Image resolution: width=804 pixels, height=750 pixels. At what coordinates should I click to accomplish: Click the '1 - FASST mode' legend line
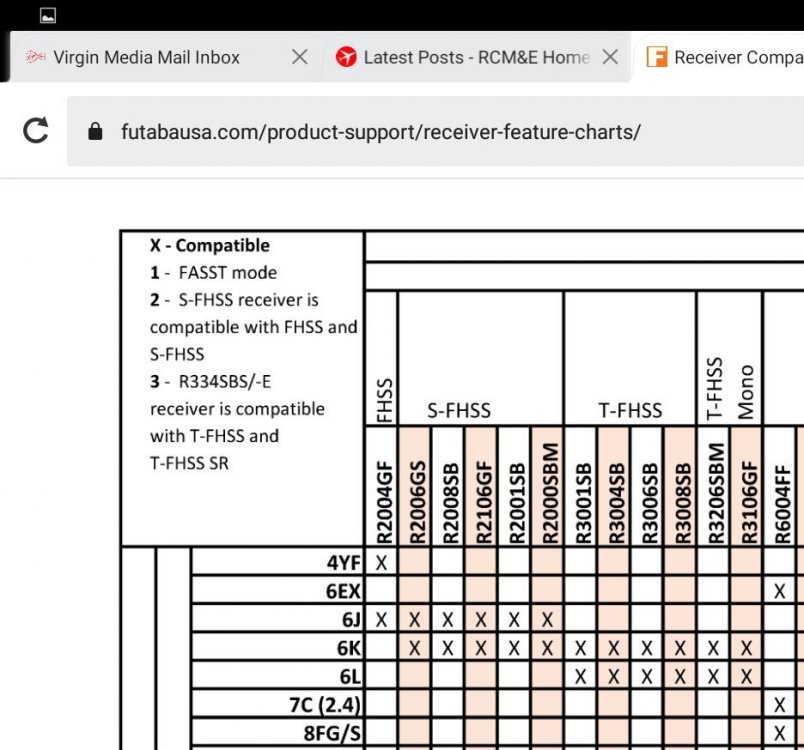pos(213,273)
